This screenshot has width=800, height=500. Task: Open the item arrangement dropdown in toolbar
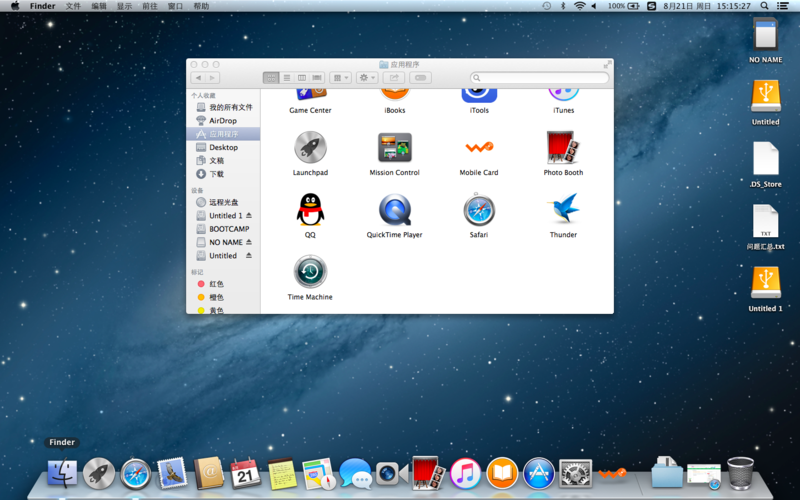(x=340, y=77)
